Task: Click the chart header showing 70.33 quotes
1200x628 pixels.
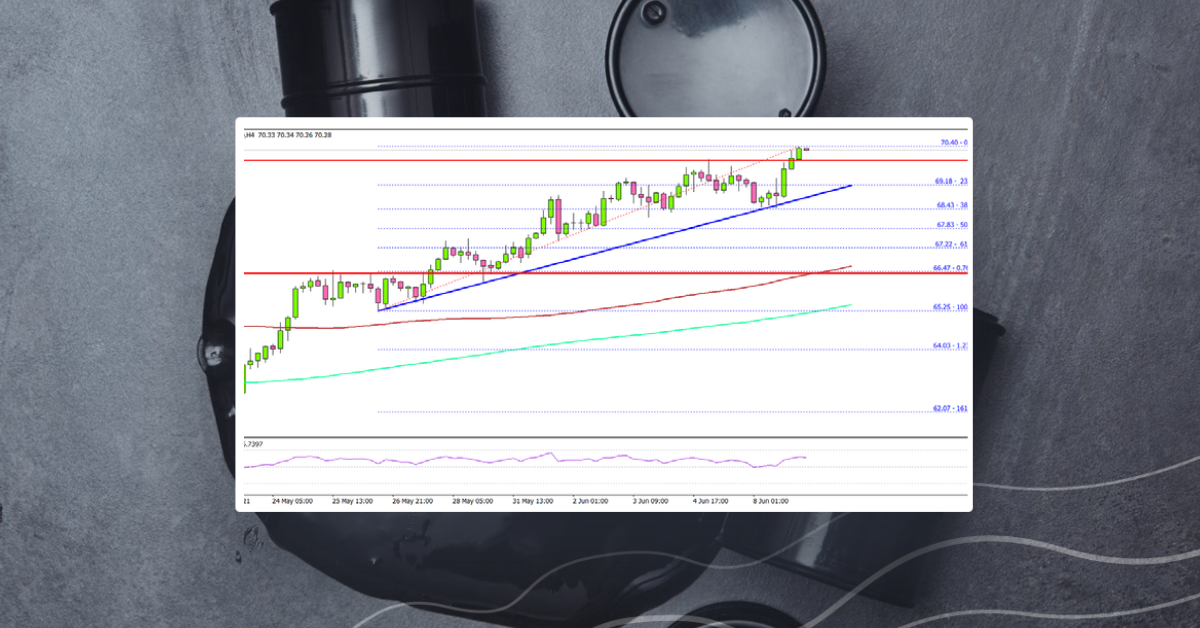Action: coord(290,132)
